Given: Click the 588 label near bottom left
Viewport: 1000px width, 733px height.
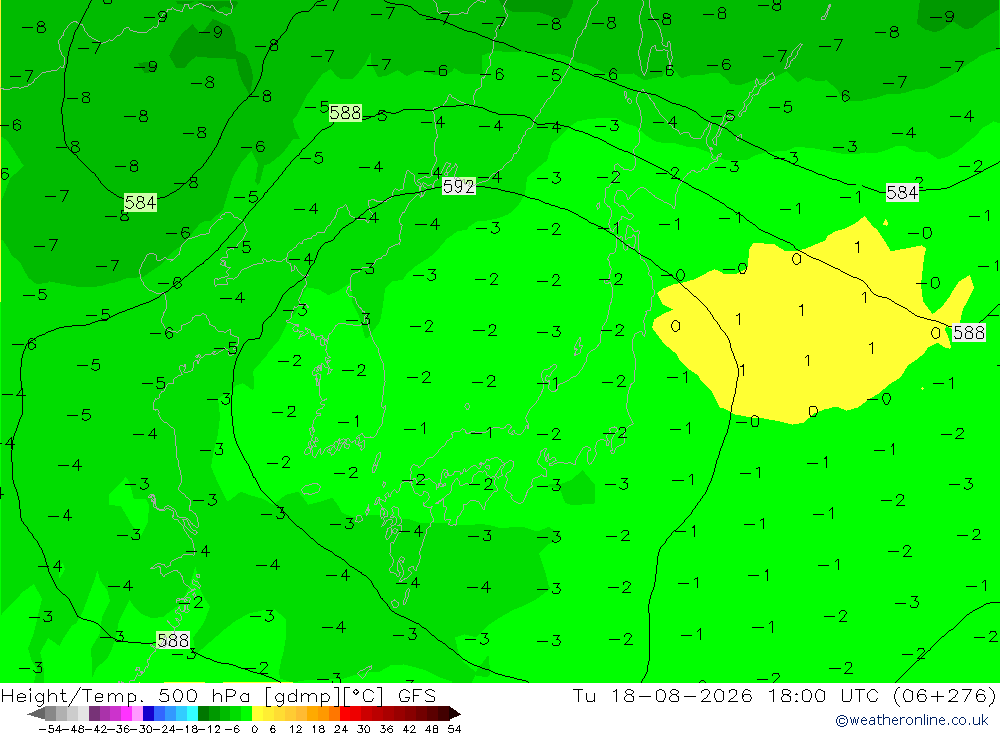Looking at the screenshot, I should pos(173,640).
